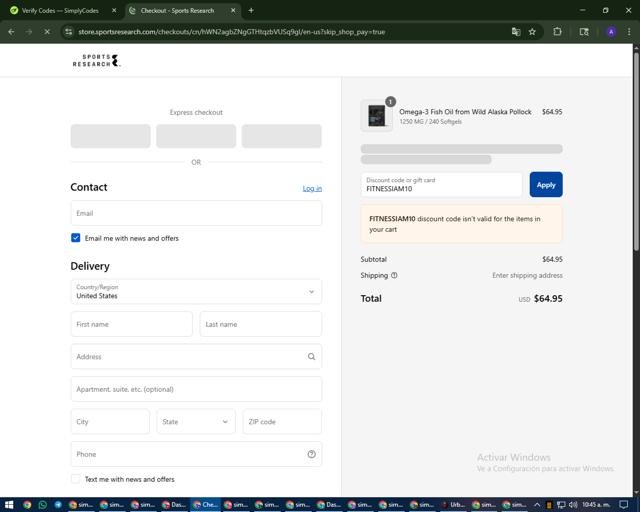Click the discount code field with FITNESSIAM10
The height and width of the screenshot is (512, 640).
[441, 185]
